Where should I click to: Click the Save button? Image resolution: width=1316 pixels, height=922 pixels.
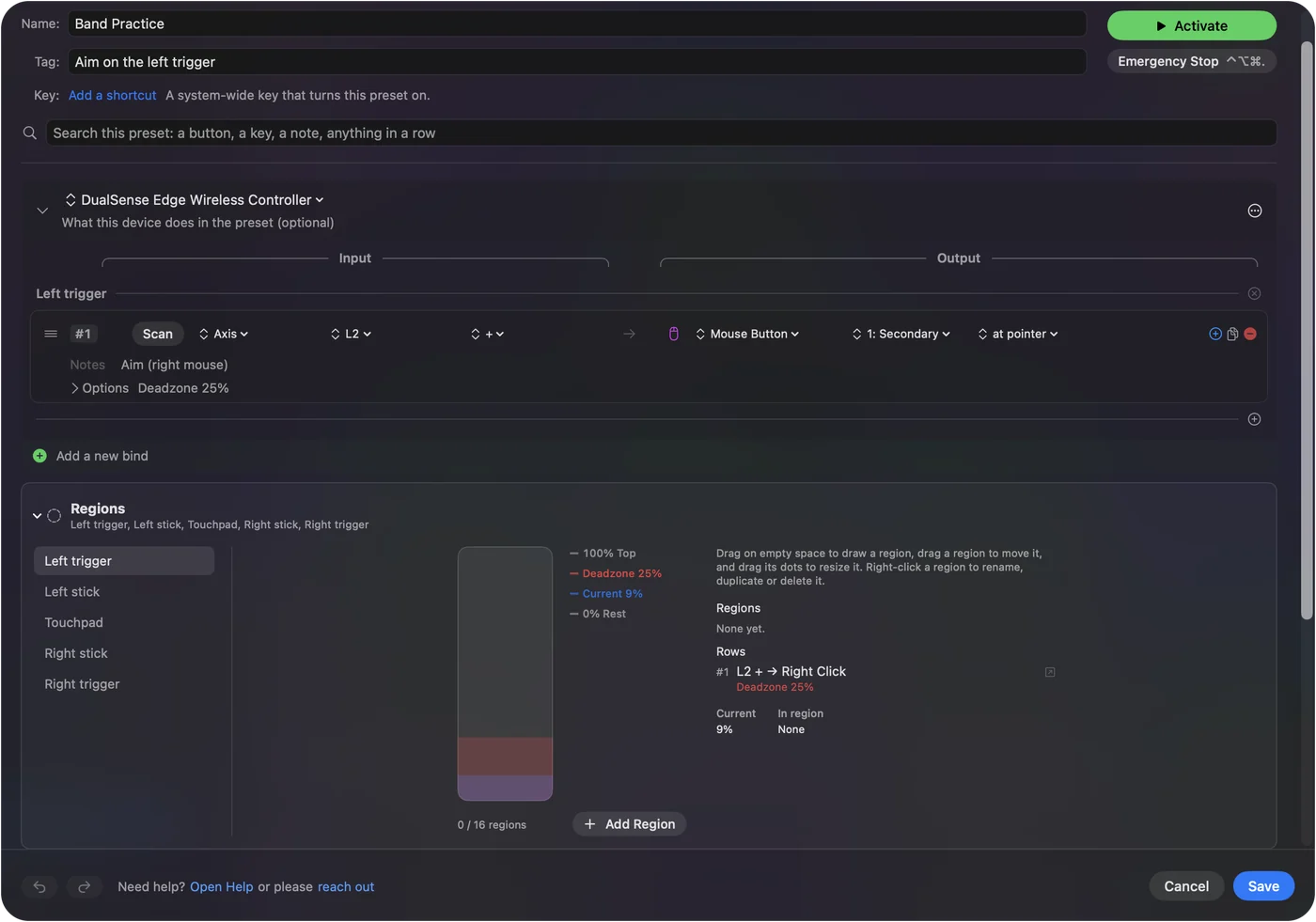[1263, 886]
